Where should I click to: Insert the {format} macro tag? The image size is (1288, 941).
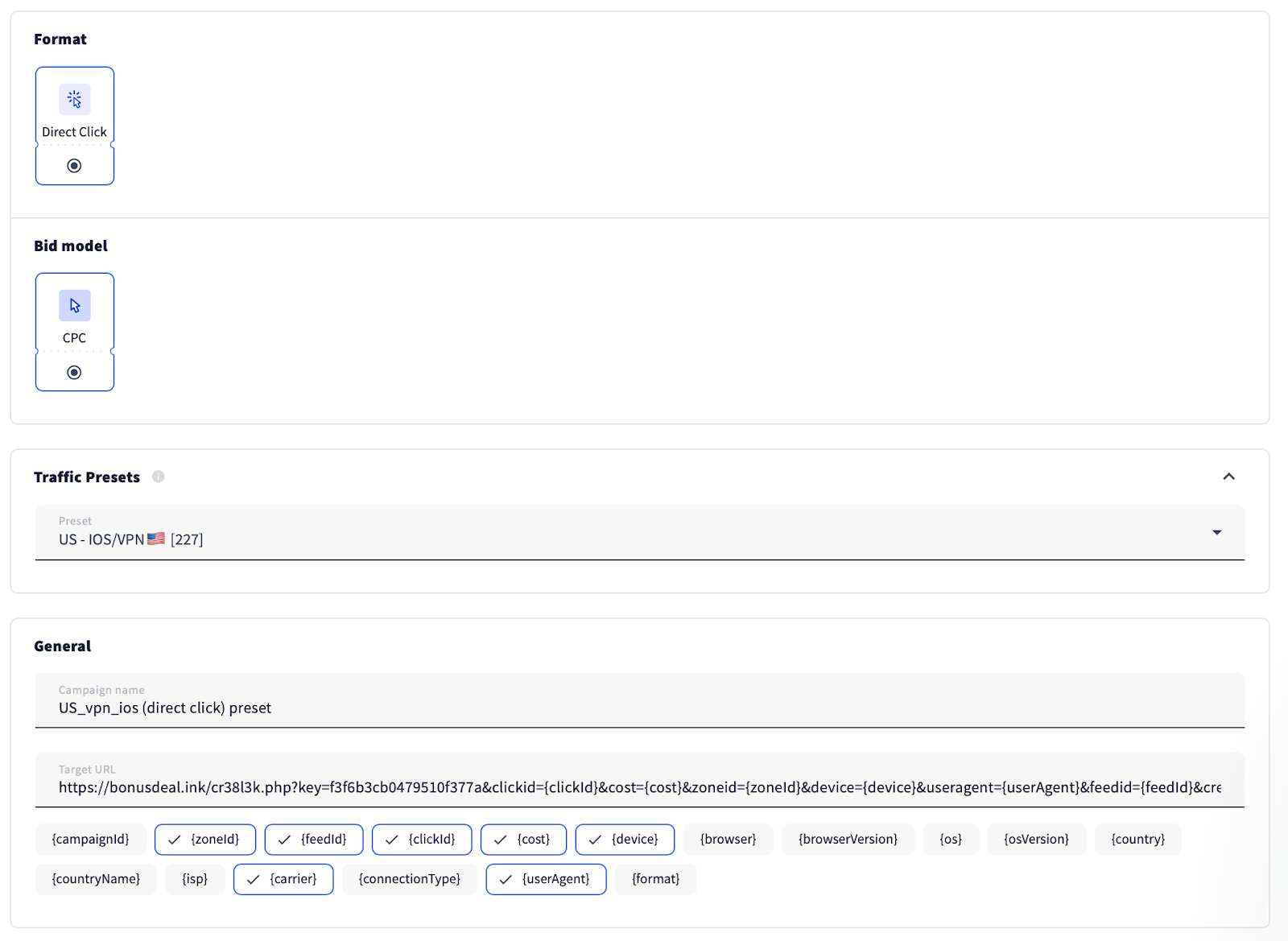(x=655, y=879)
